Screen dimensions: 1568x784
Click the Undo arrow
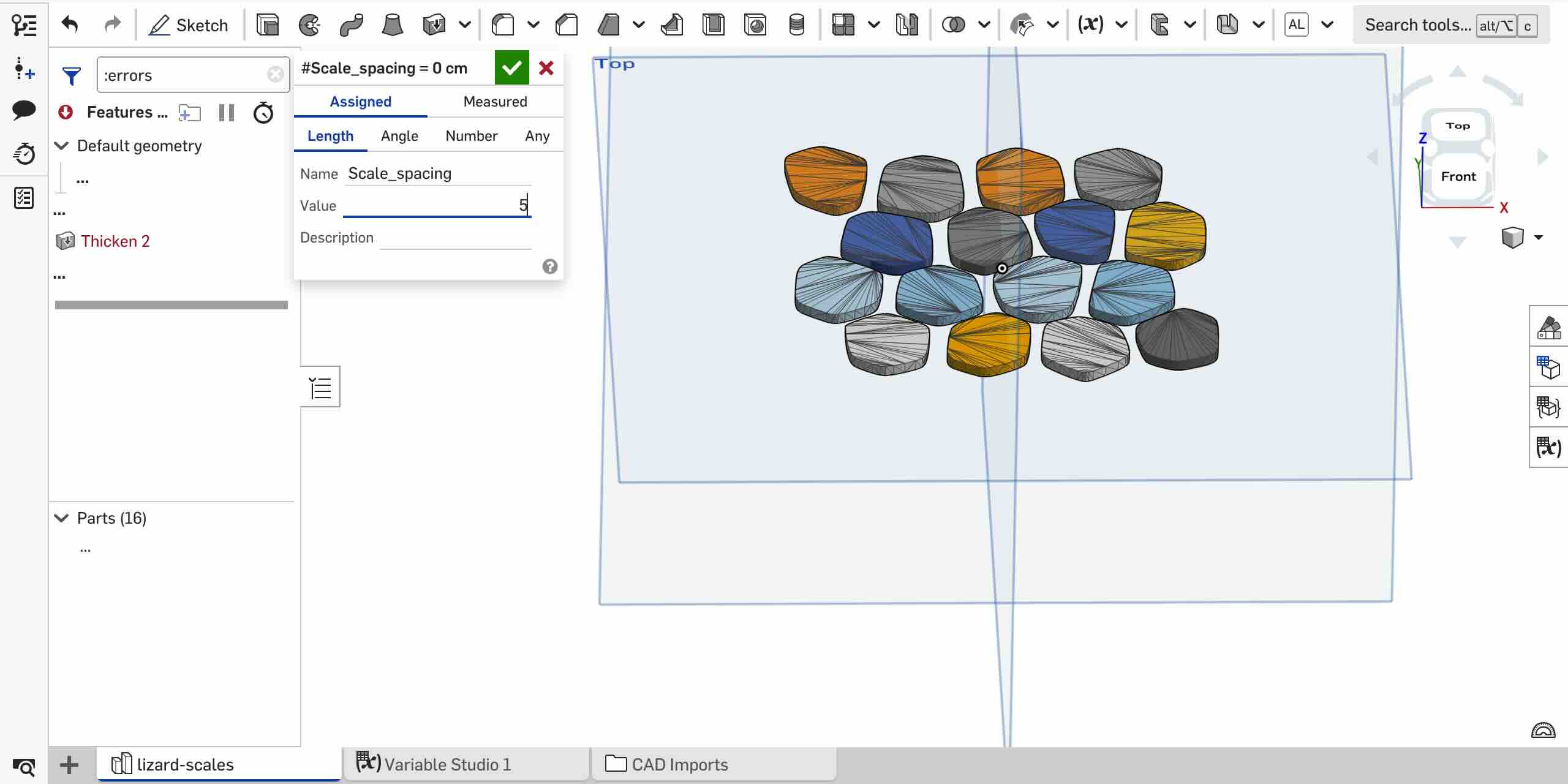(x=70, y=25)
